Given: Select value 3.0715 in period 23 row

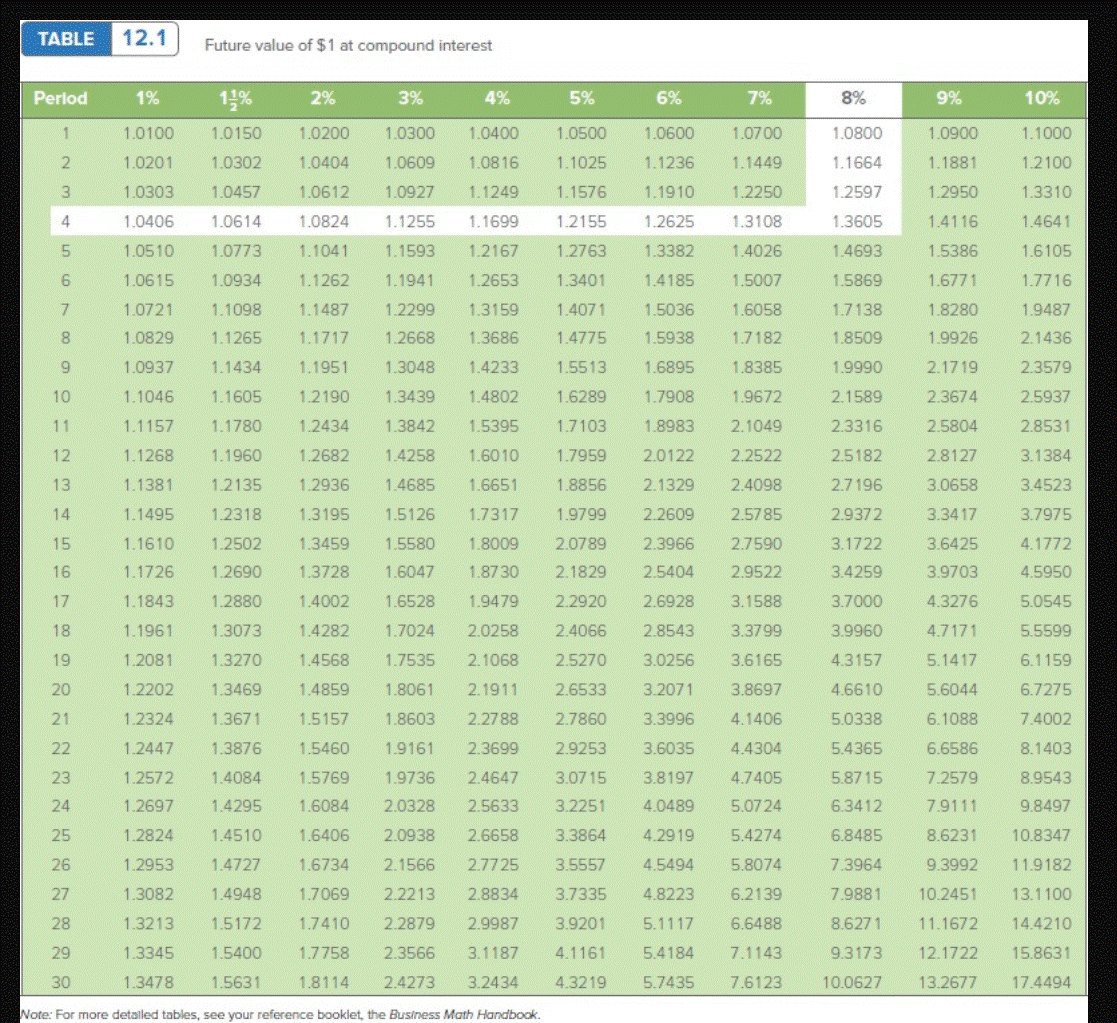Looking at the screenshot, I should coord(581,777).
